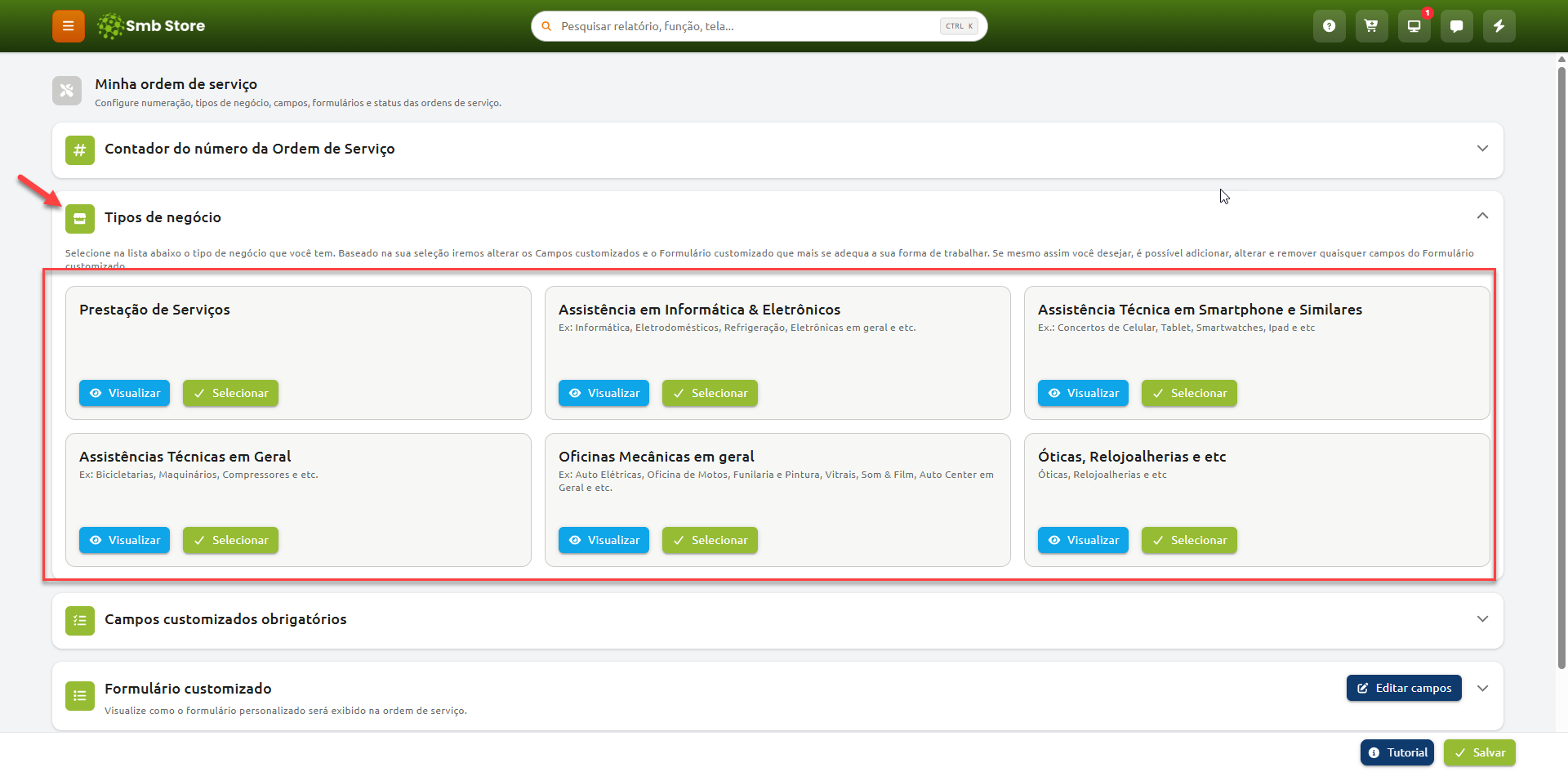Image resolution: width=1568 pixels, height=772 pixels.
Task: Open the help question mark icon
Action: [1329, 26]
